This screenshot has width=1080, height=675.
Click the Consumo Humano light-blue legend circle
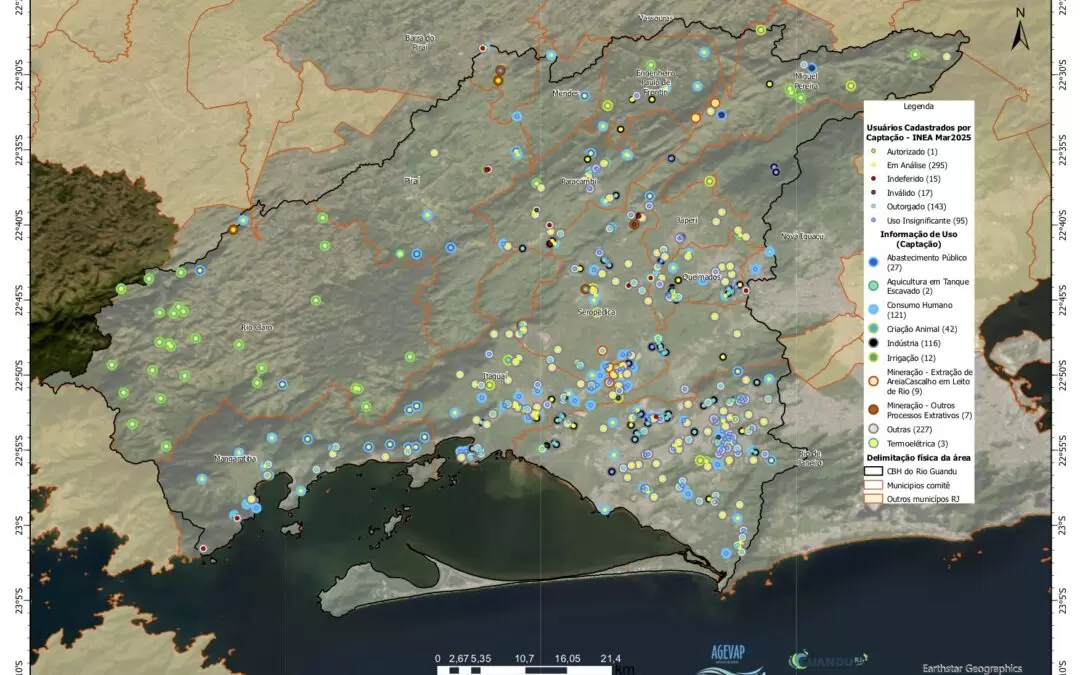click(873, 309)
